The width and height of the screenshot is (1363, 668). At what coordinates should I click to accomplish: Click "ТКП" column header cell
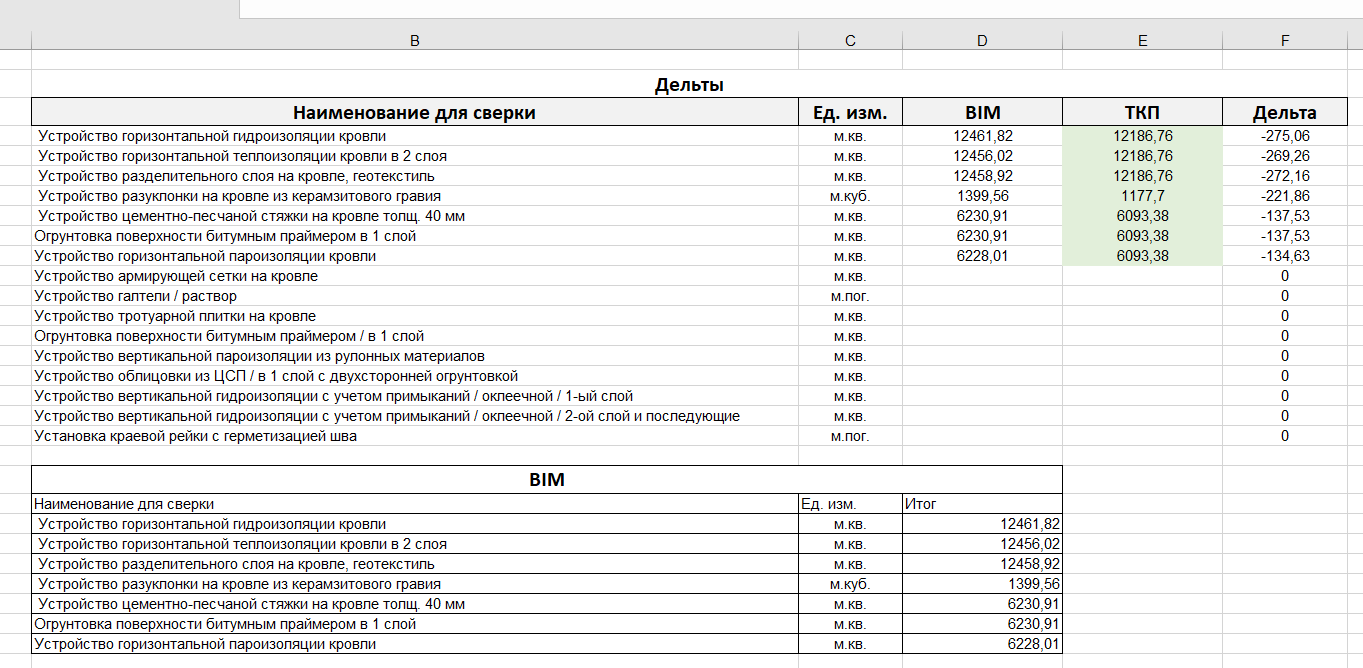click(1142, 112)
